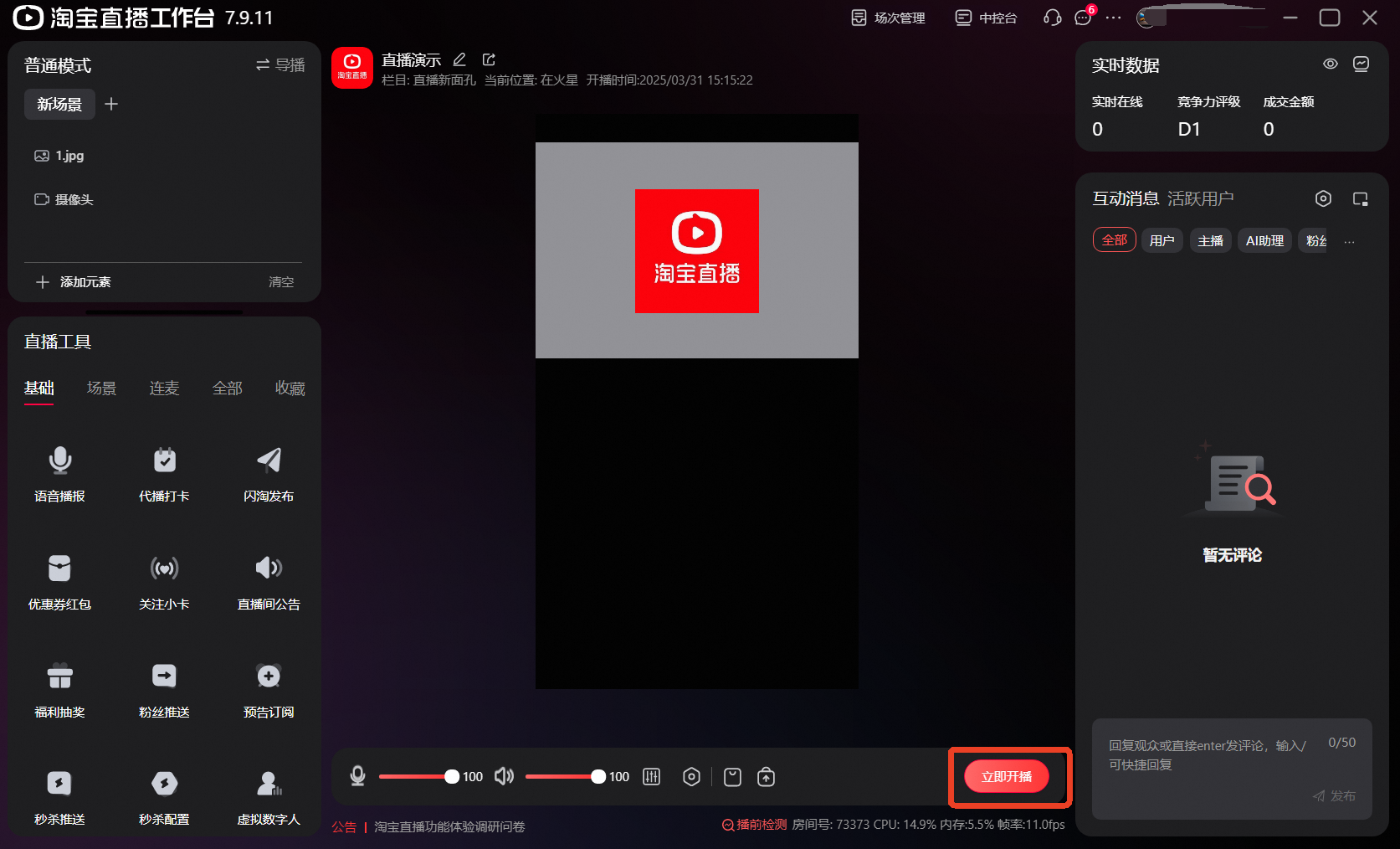The width and height of the screenshot is (1400, 849).
Task: Select the 摄像头 camera source
Action: [64, 199]
